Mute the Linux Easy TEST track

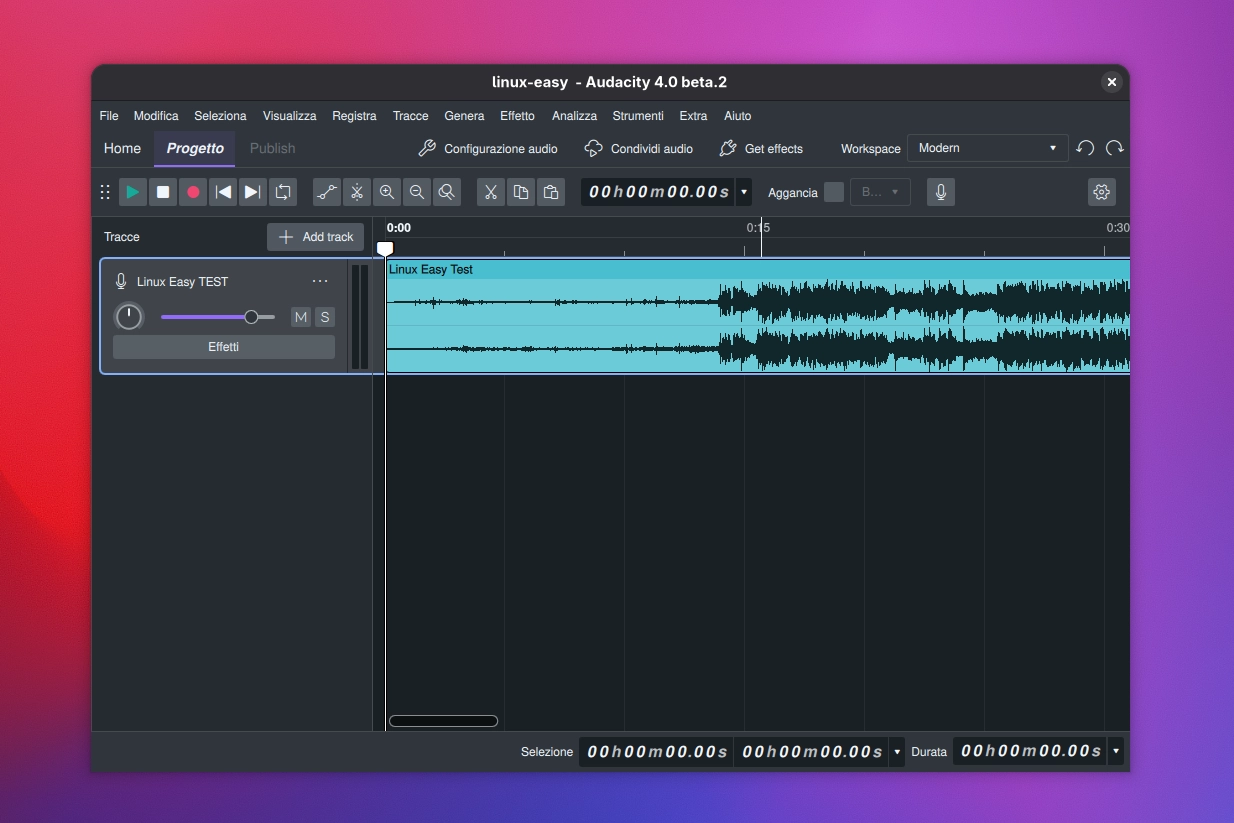point(301,317)
